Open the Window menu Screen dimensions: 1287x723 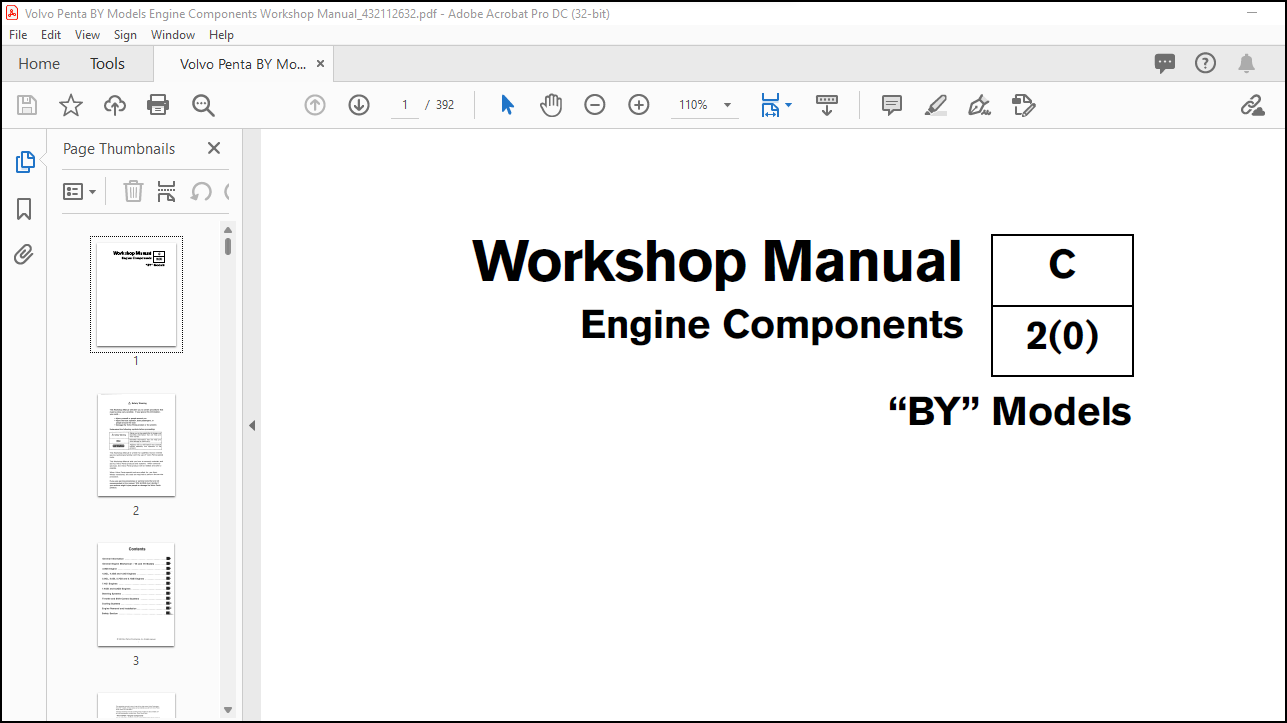click(x=173, y=34)
